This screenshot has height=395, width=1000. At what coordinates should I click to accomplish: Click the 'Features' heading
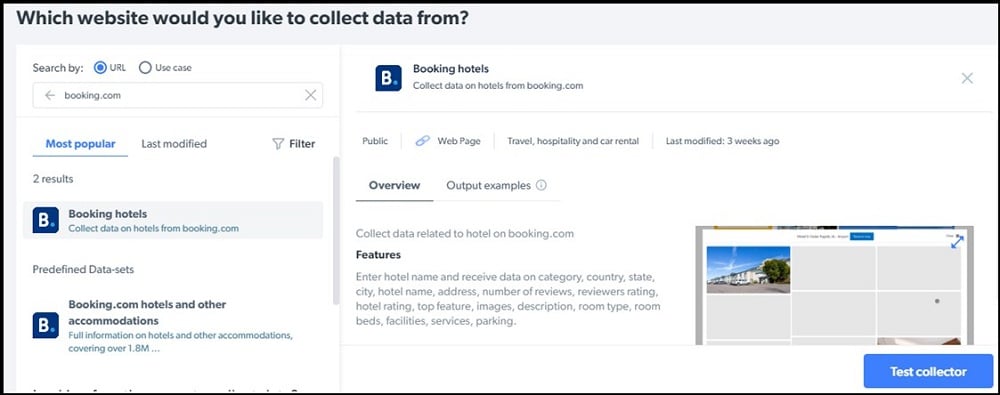pos(378,255)
